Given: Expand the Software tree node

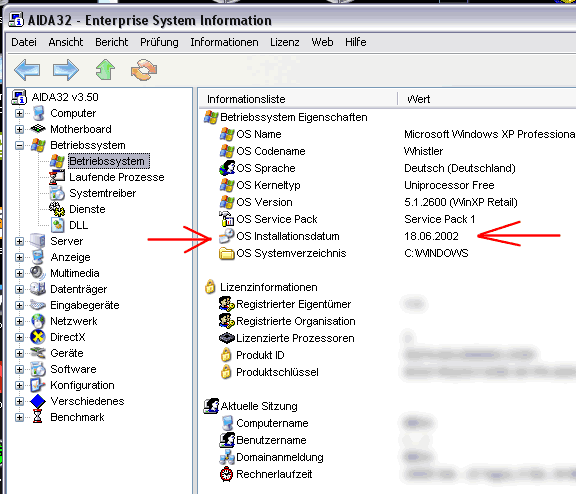Looking at the screenshot, I should (19, 369).
